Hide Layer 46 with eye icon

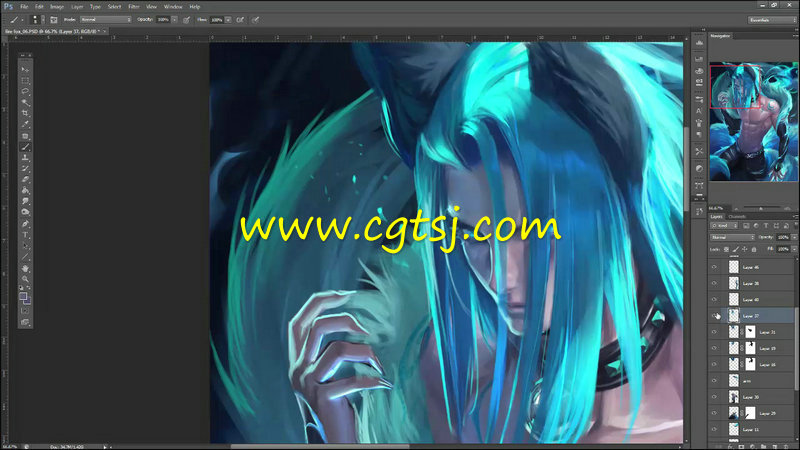click(x=714, y=267)
